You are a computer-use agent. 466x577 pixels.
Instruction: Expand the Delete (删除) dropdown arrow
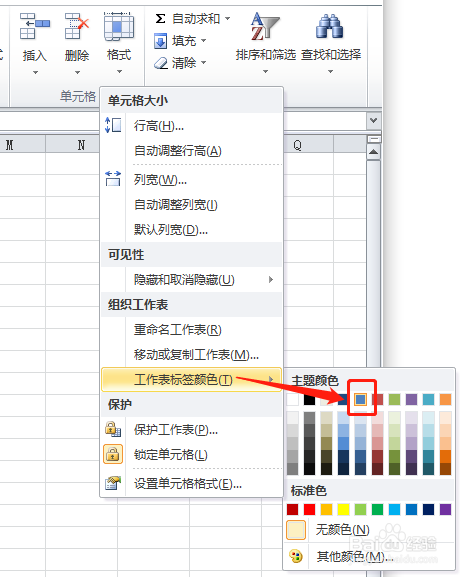click(77, 72)
